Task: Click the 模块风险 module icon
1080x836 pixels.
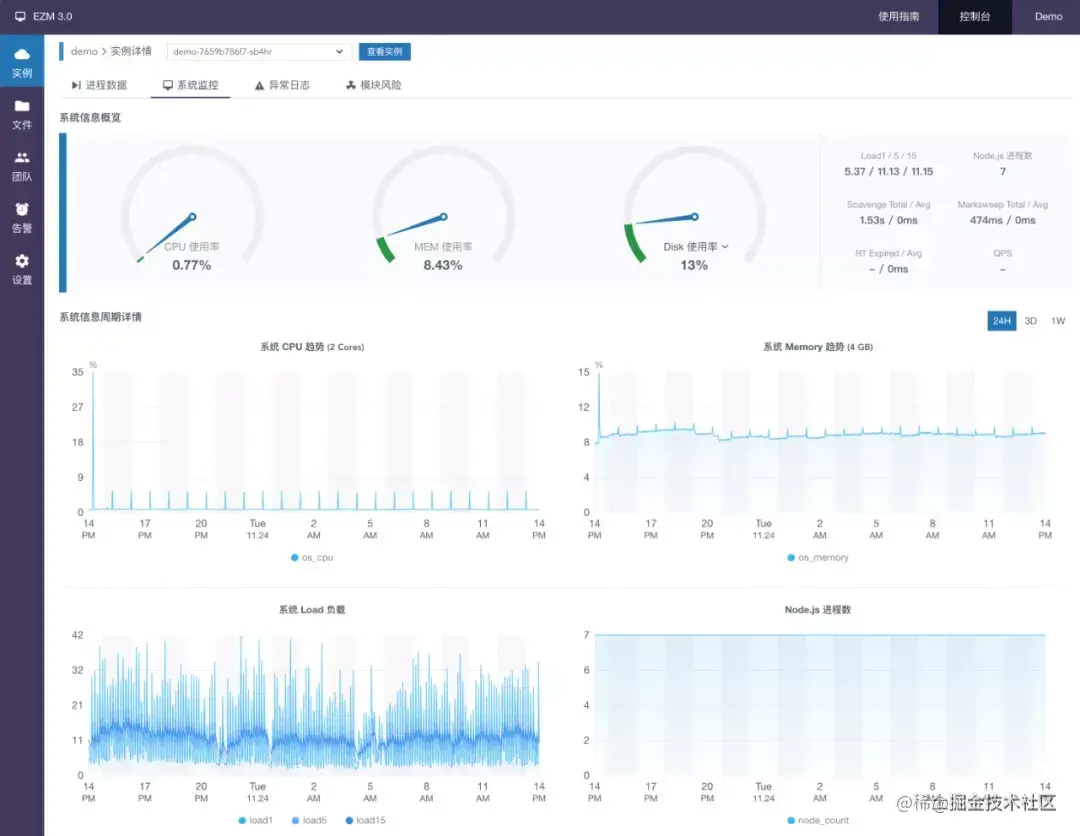Action: point(351,85)
